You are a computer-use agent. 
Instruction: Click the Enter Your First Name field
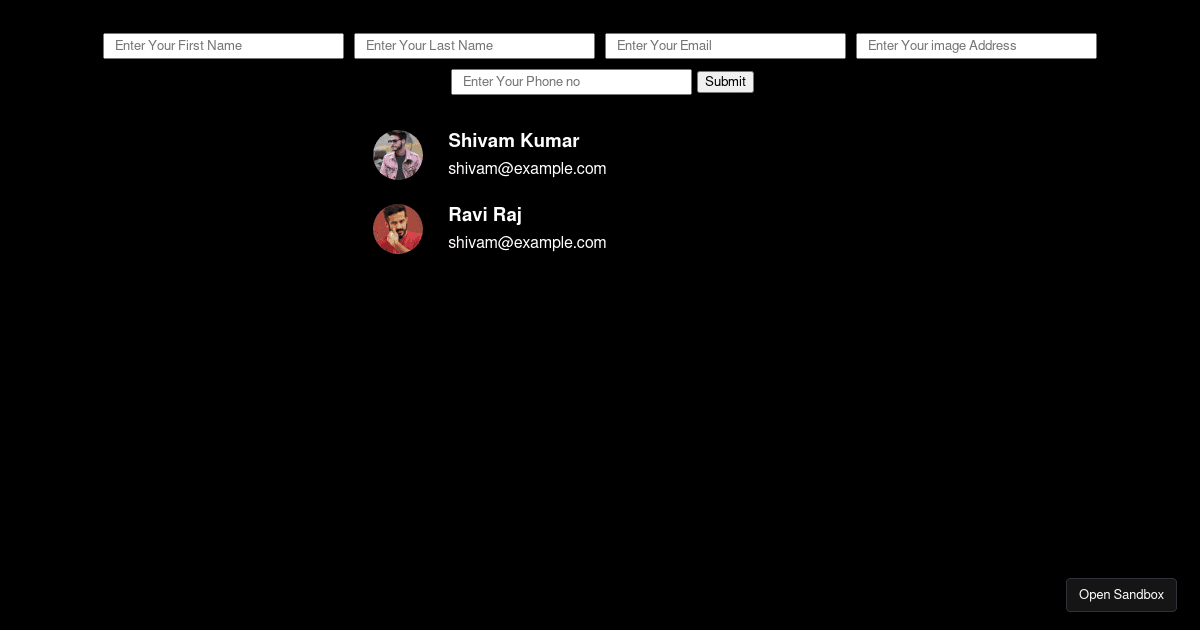[223, 46]
